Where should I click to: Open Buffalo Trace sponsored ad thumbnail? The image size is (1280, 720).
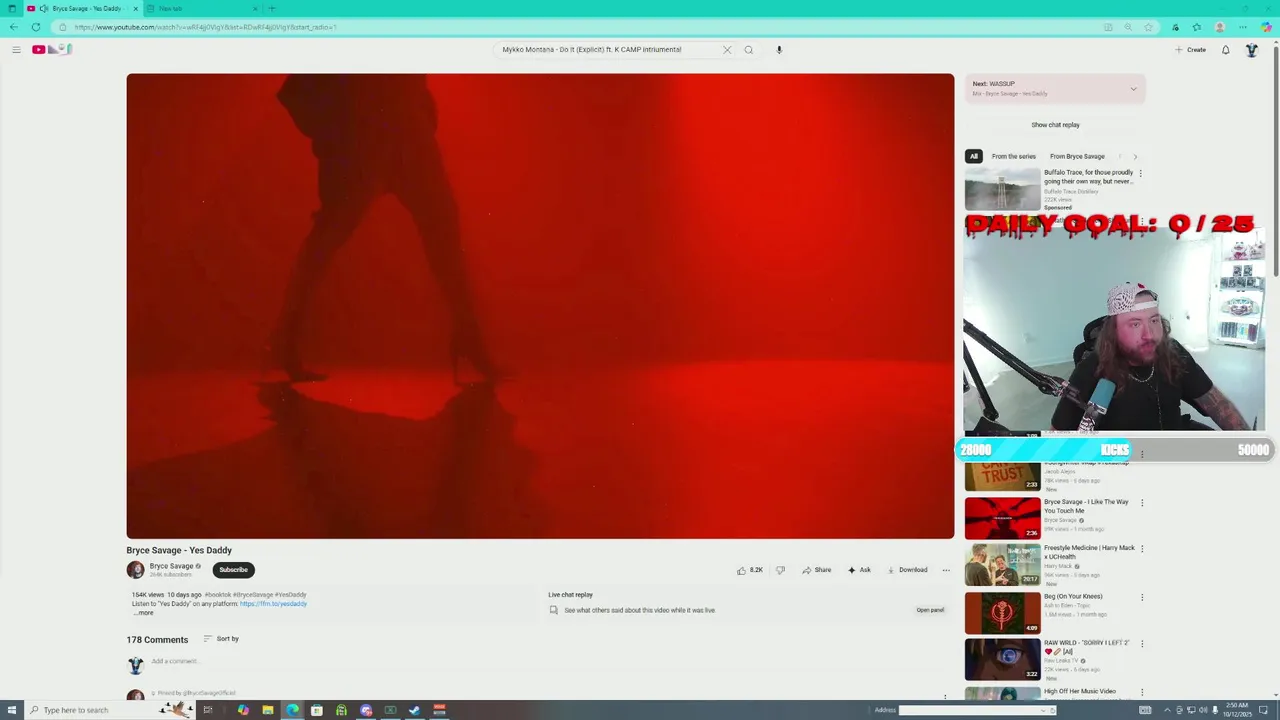coord(1002,189)
